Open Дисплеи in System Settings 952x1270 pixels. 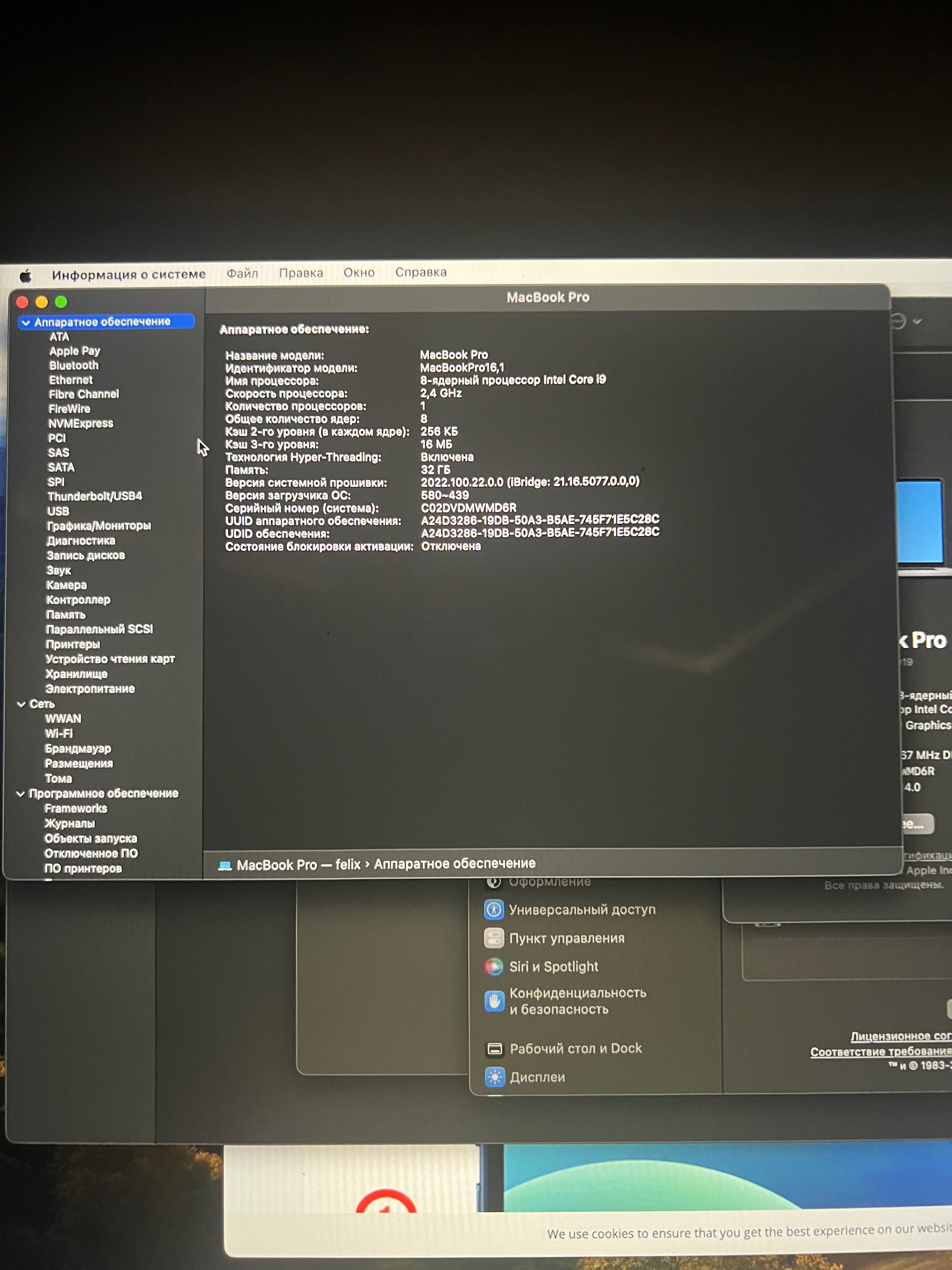525,1077
